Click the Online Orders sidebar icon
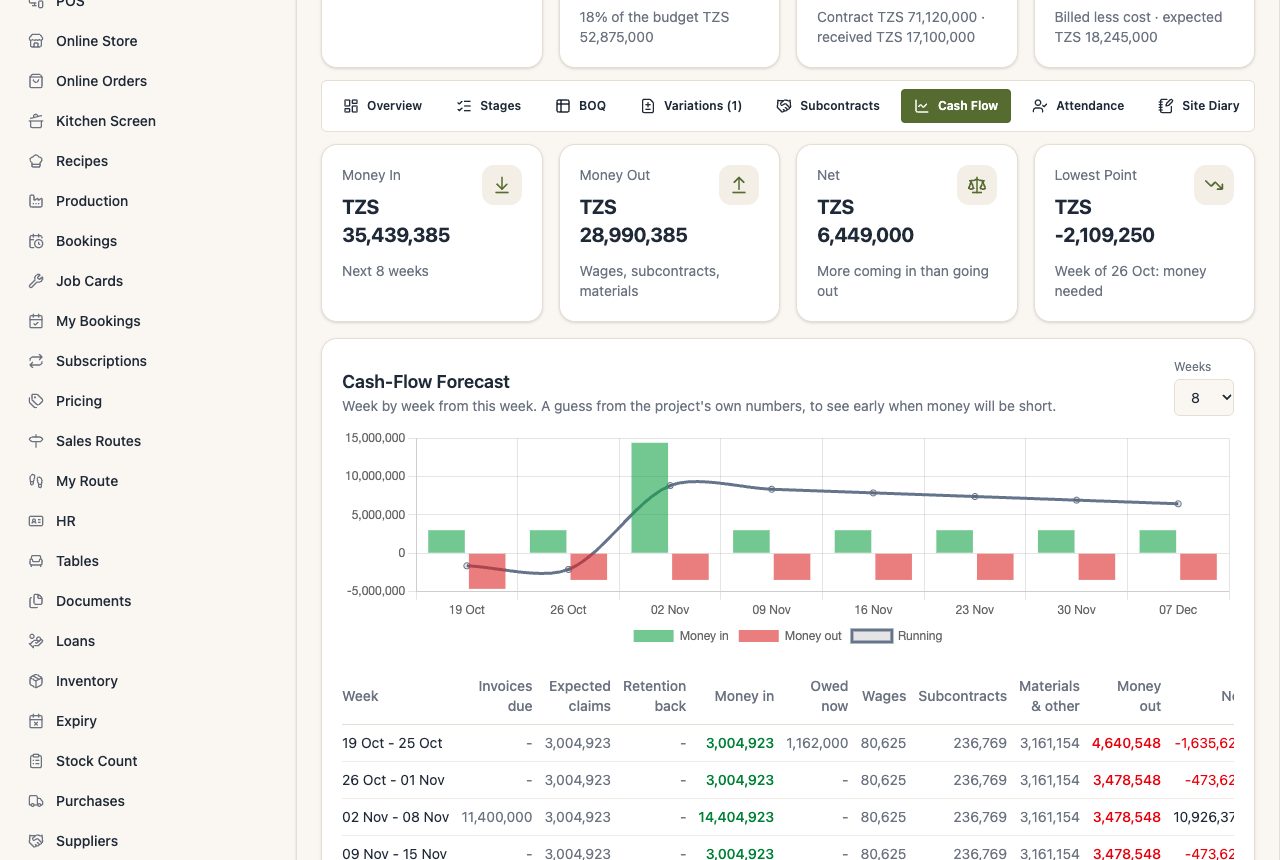Viewport: 1280px width, 860px height. (x=36, y=81)
